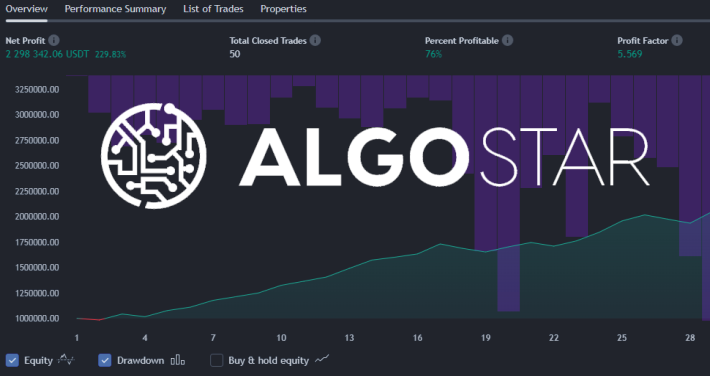Click the Total Closed Trades info icon
Image resolution: width=710 pixels, height=376 pixels.
315,40
